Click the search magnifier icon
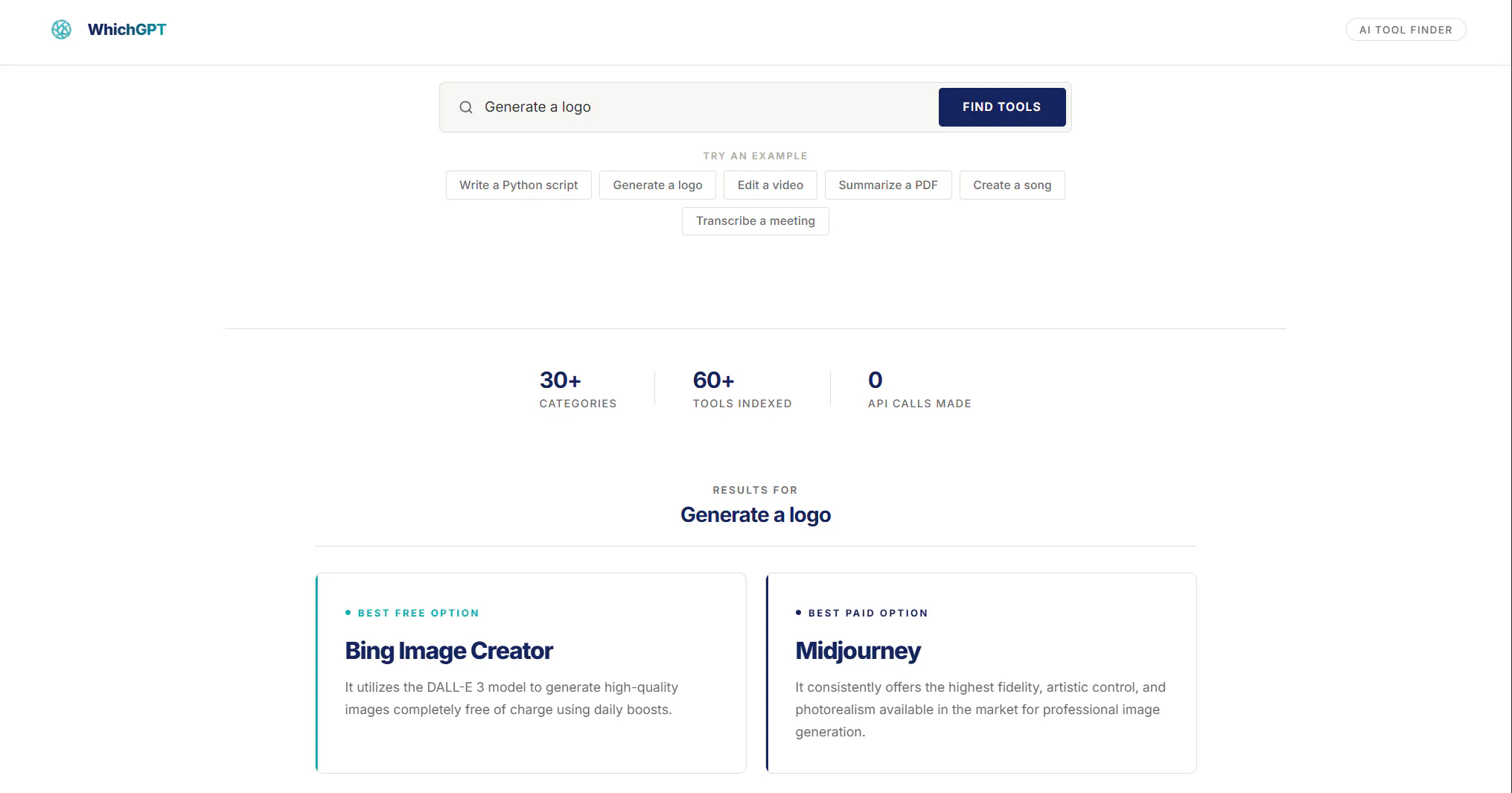 pyautogui.click(x=466, y=107)
